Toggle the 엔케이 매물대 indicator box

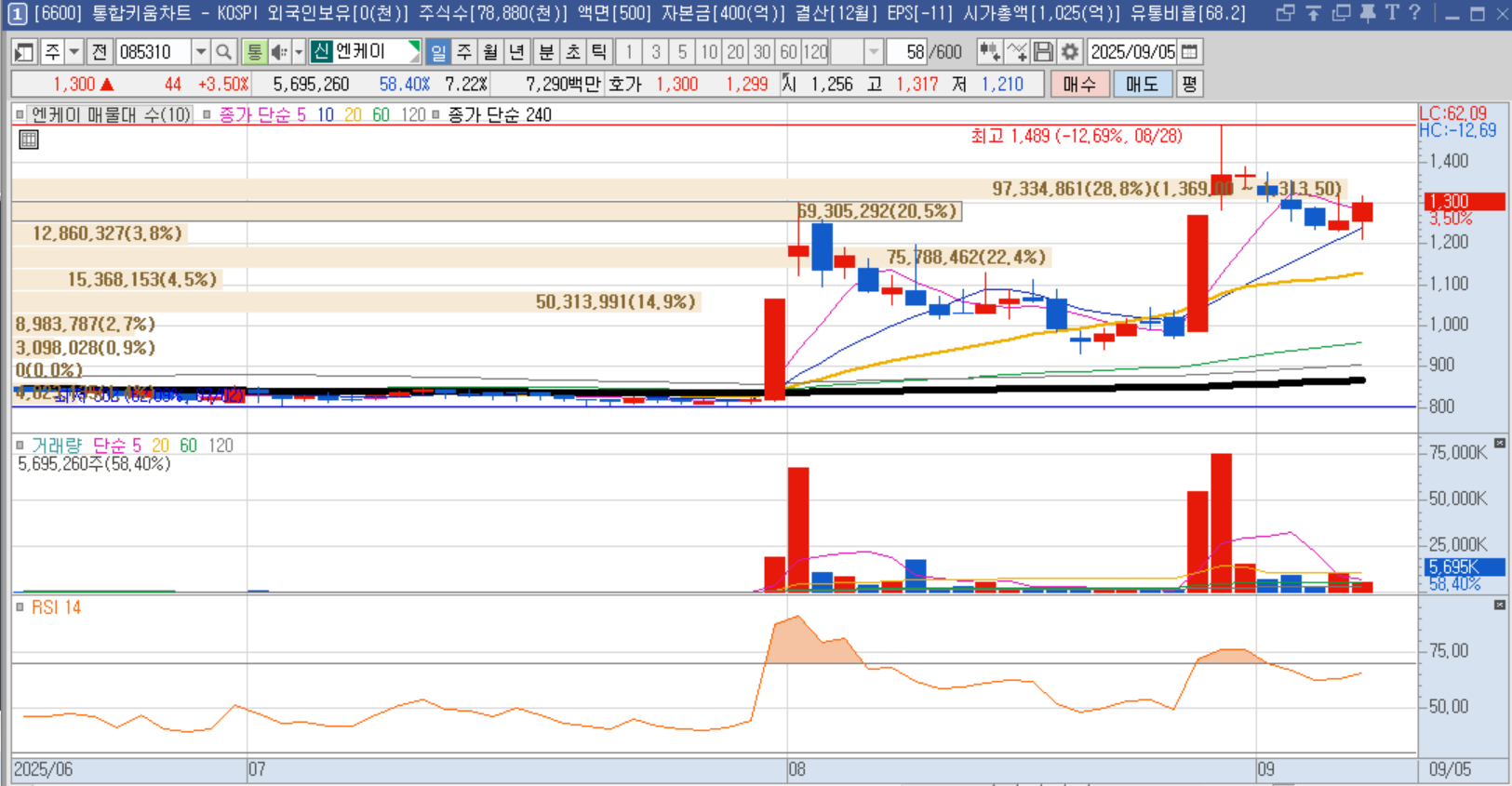[x=20, y=114]
